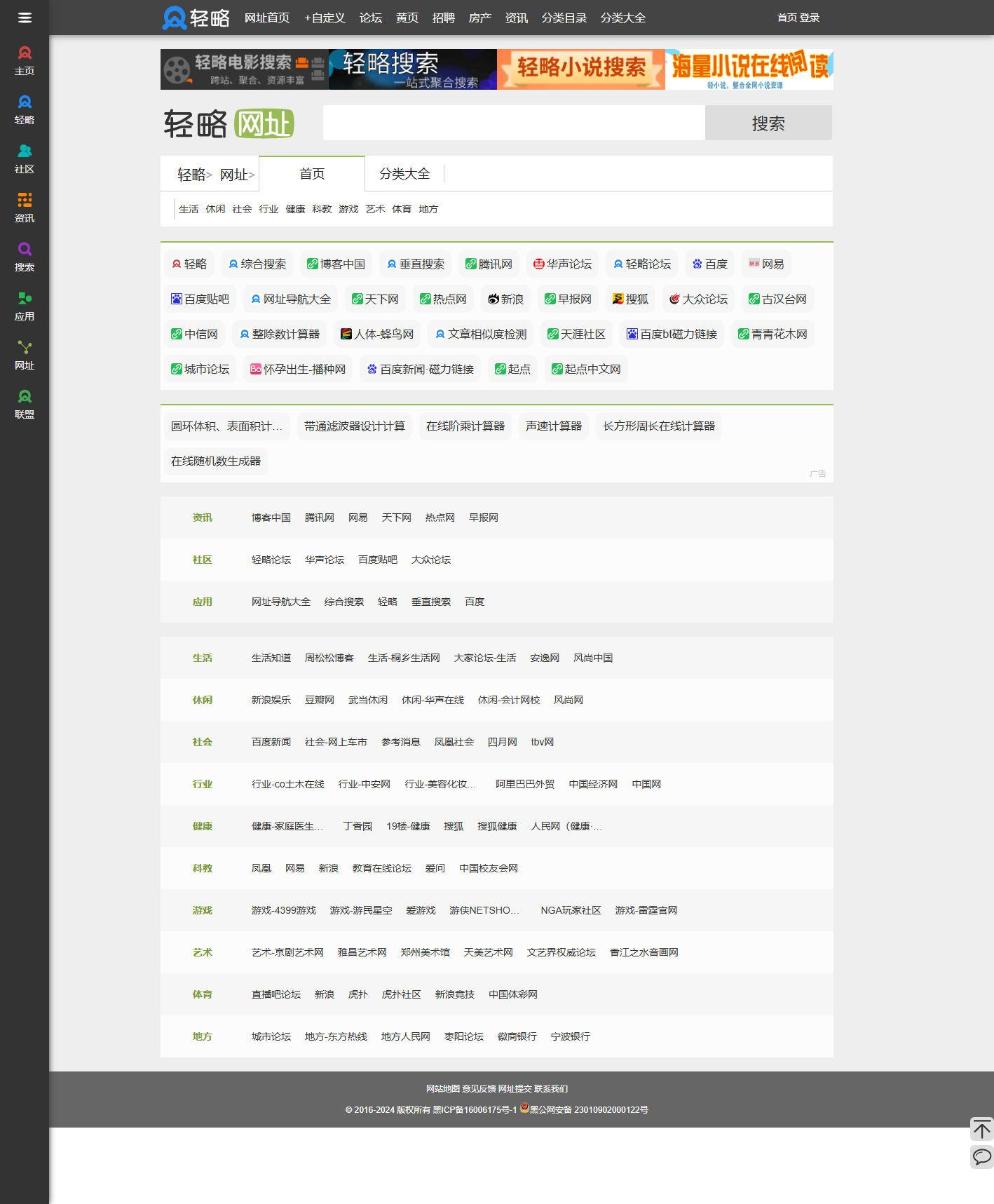Viewport: 994px width, 1204px height.
Task: Click the scroll-to-top arrow icon
Action: (981, 1129)
